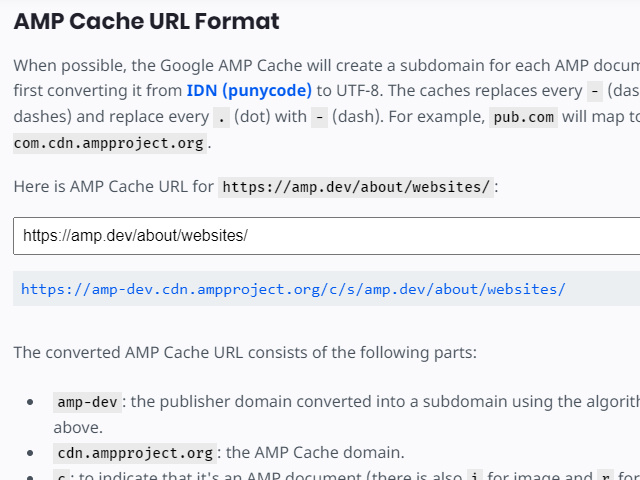The width and height of the screenshot is (640, 480).
Task: Click the i code for image
Action: pyautogui.click(x=475, y=476)
